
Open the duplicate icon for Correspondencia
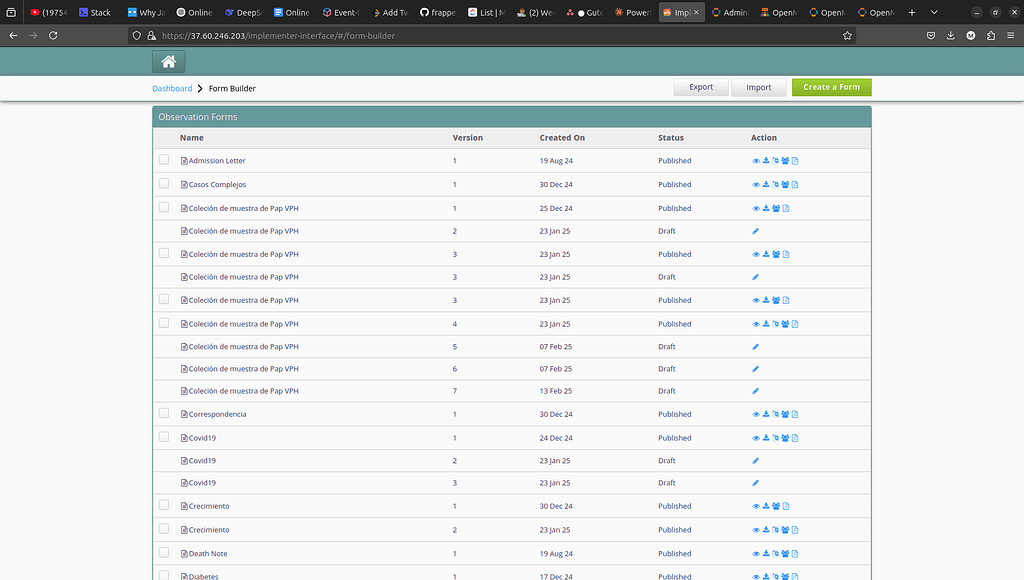pos(775,414)
